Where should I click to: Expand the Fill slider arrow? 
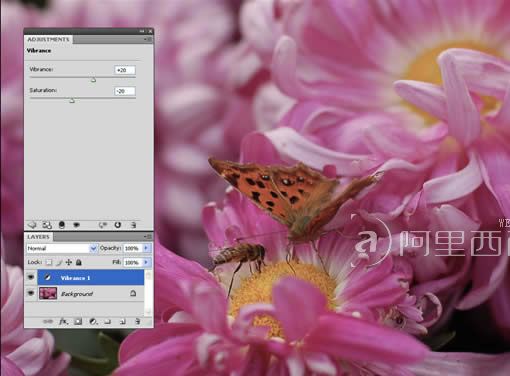click(146, 262)
